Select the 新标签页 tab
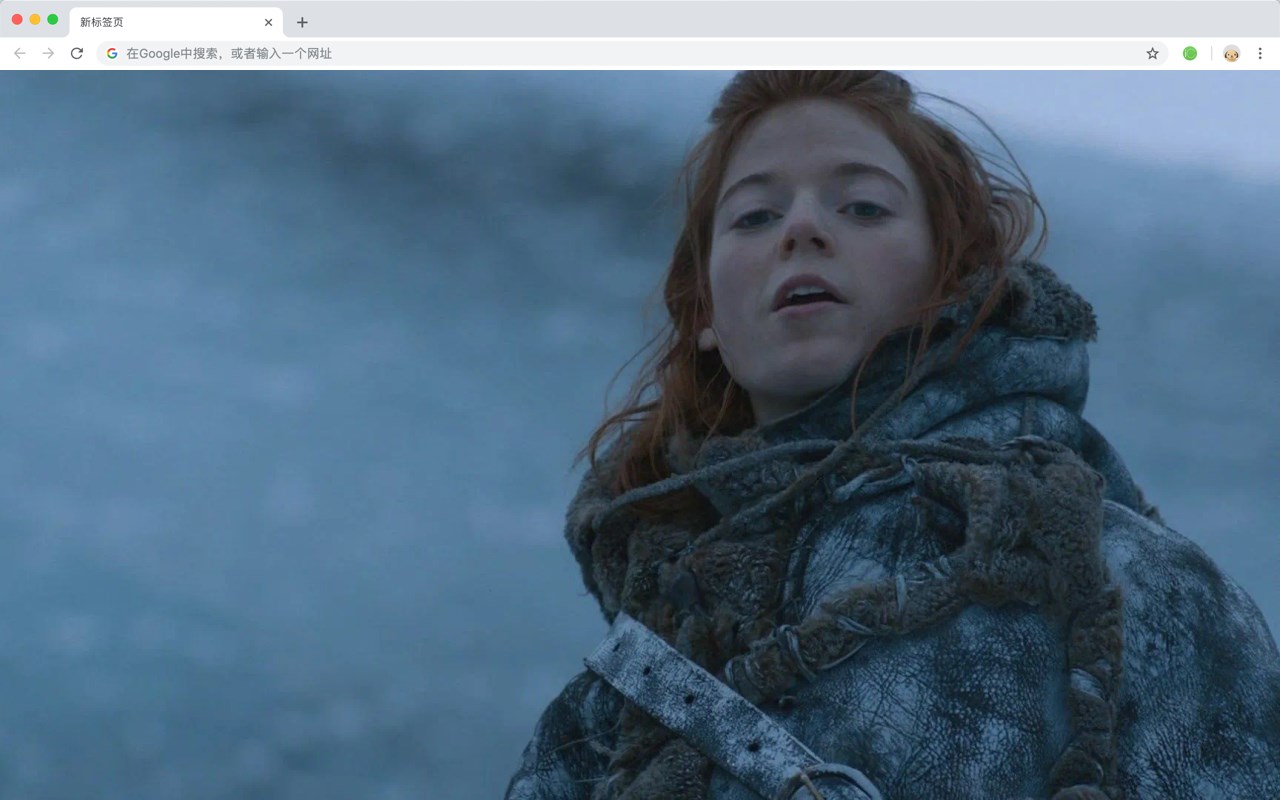This screenshot has height=800, width=1280. [176, 22]
